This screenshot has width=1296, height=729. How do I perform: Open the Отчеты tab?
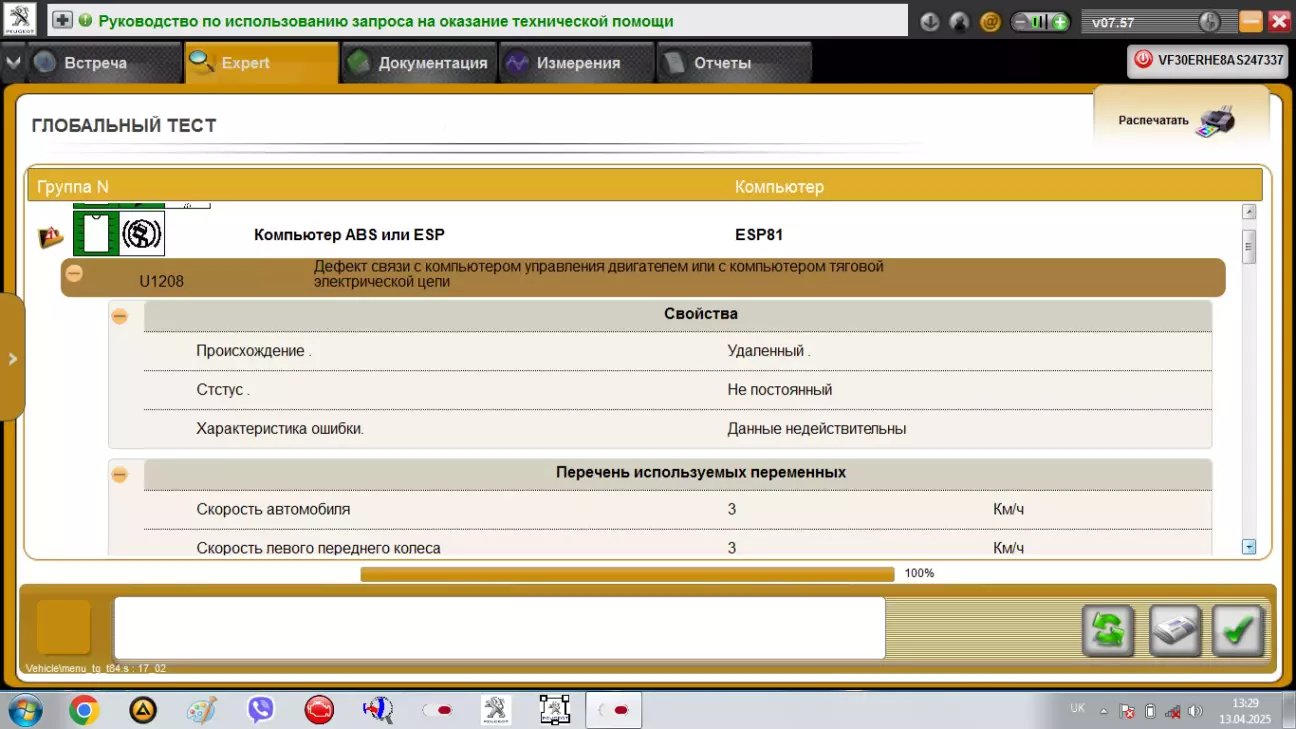pyautogui.click(x=734, y=62)
